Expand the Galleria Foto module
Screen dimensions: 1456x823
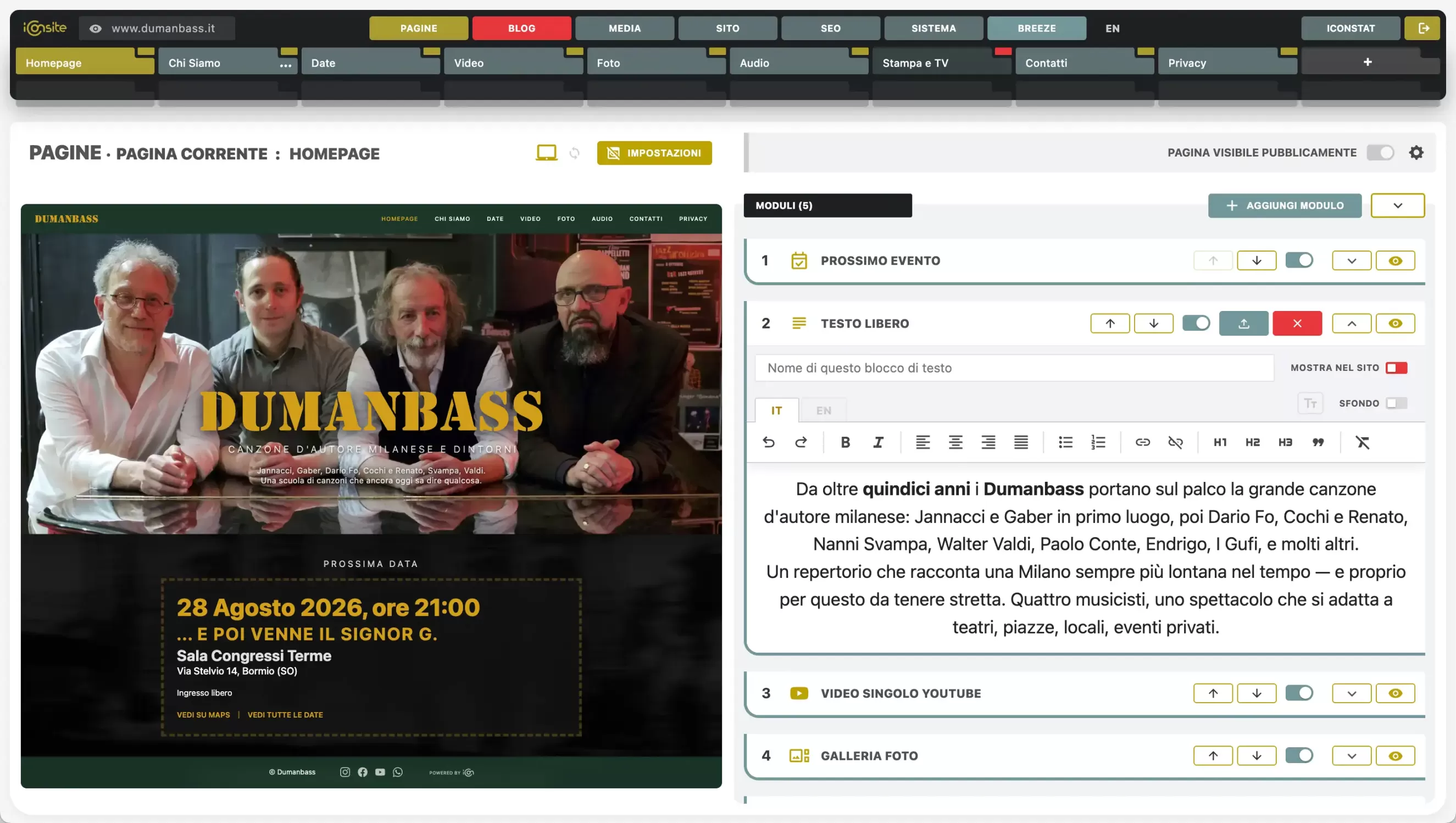tap(1352, 756)
